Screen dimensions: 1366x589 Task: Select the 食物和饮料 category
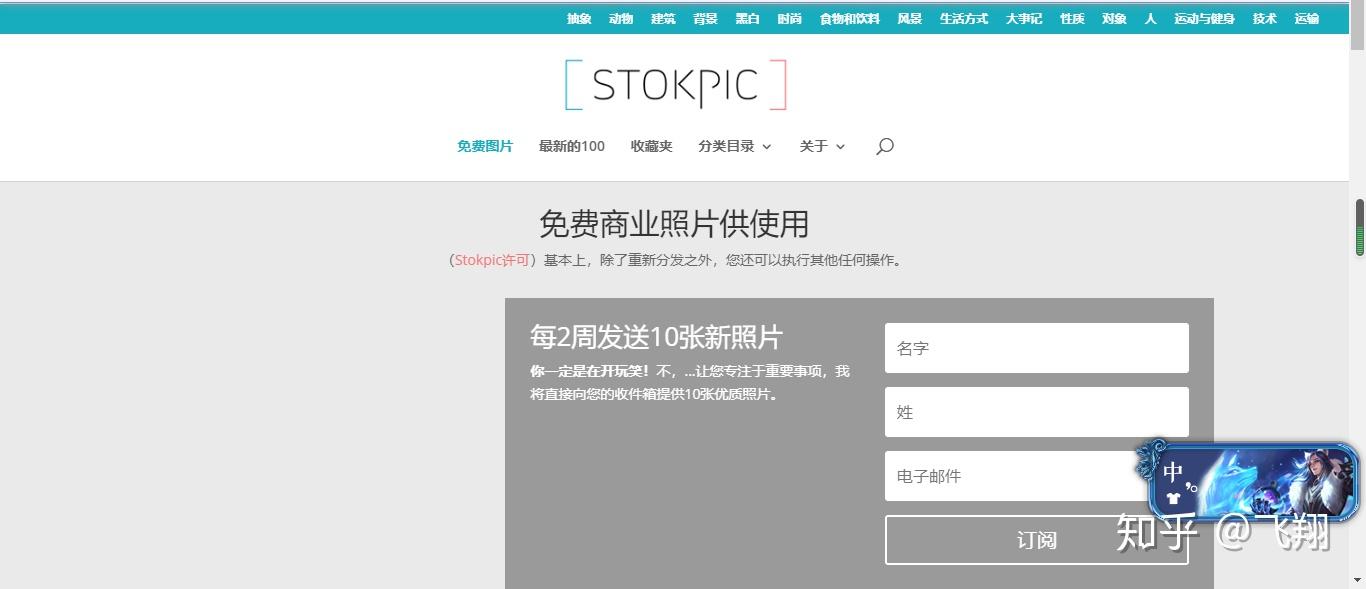click(847, 17)
